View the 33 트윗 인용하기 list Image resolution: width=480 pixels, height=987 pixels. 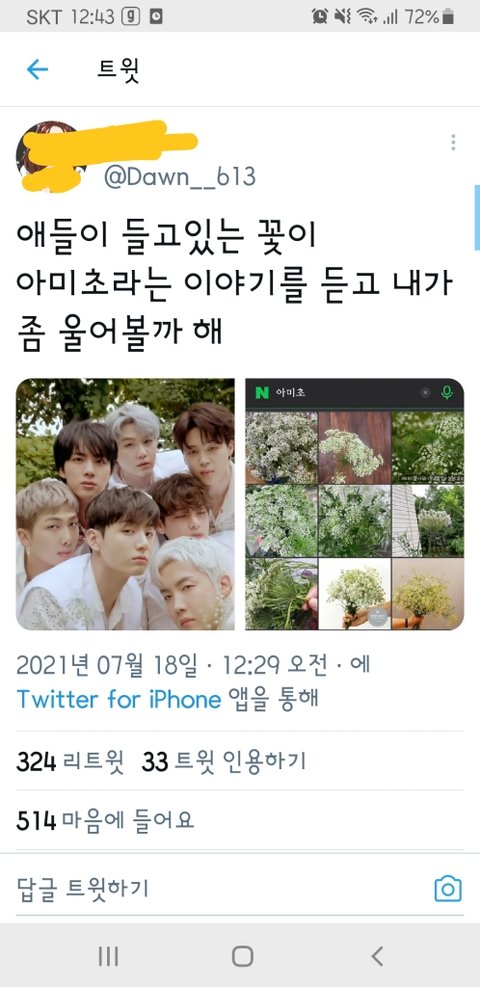[224, 762]
